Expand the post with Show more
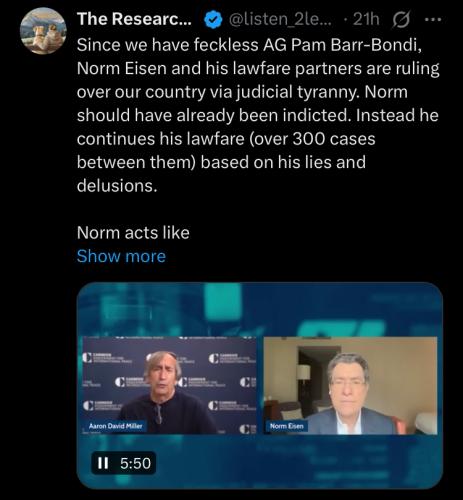Image resolution: width=463 pixels, height=500 pixels. pyautogui.click(x=121, y=256)
